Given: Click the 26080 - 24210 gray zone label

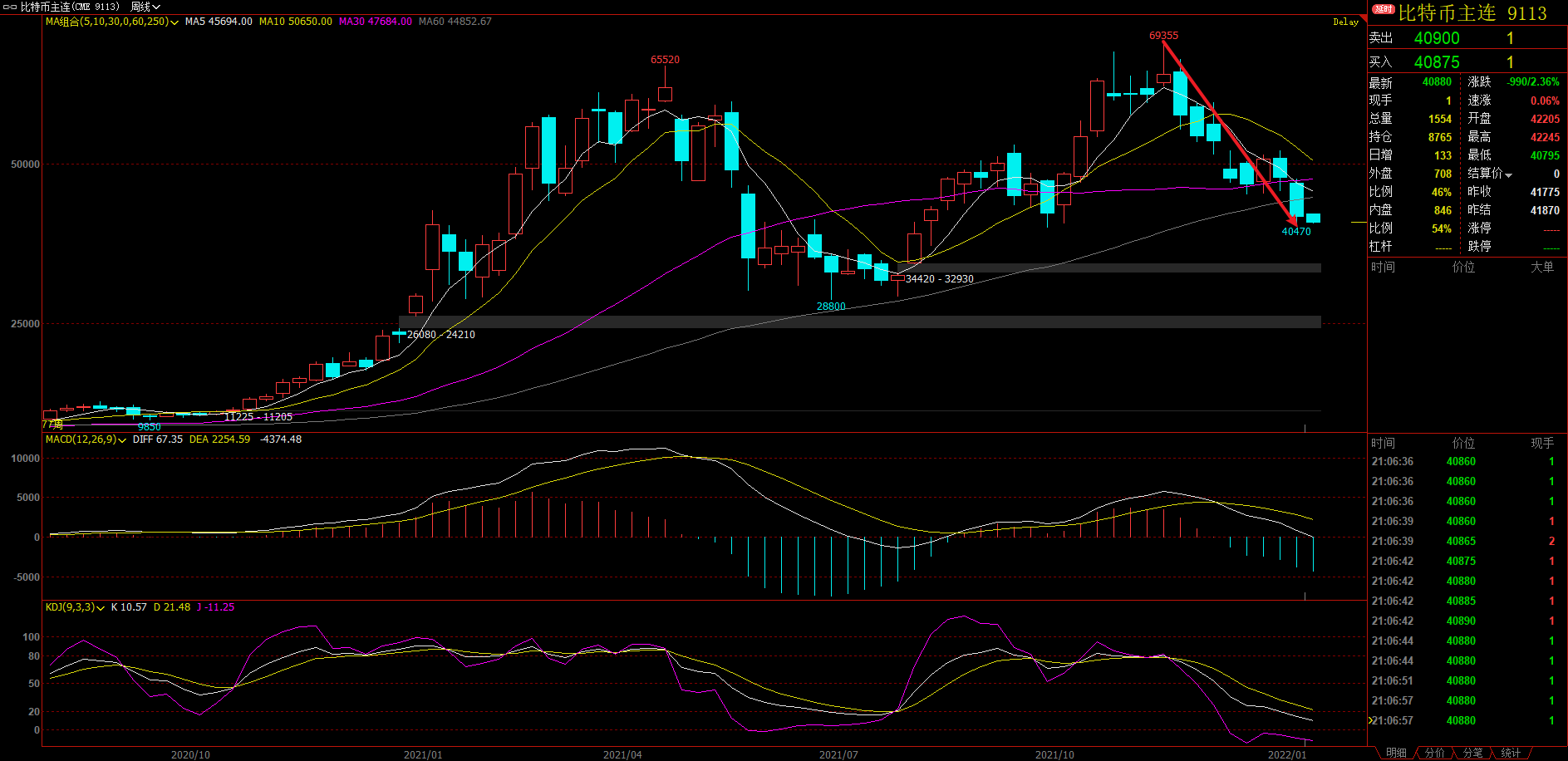Looking at the screenshot, I should [440, 335].
